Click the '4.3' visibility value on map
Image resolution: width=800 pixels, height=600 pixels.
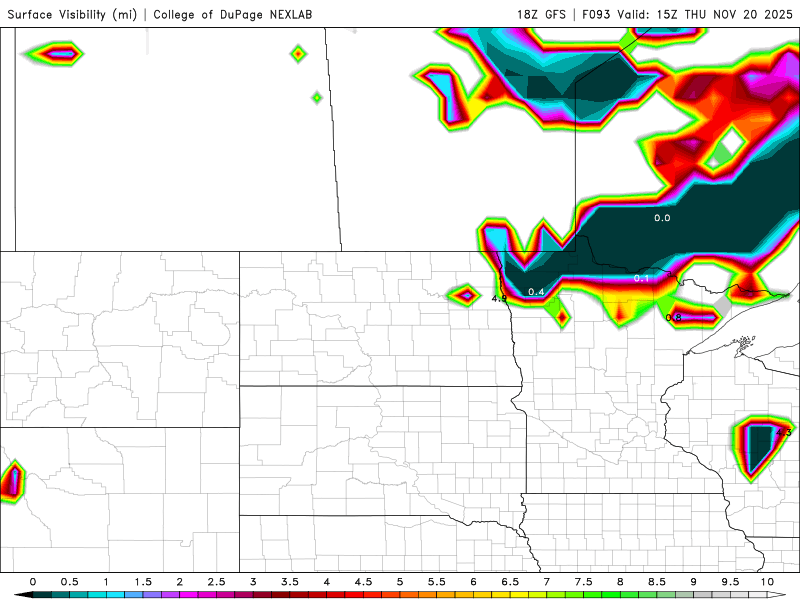click(x=784, y=433)
